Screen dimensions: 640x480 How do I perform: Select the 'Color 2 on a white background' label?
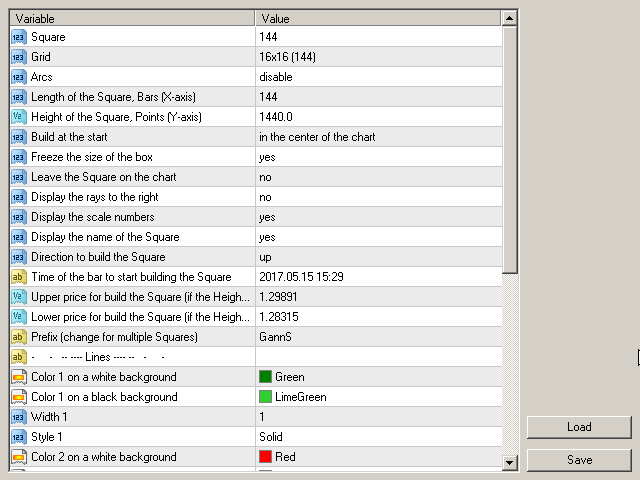104,457
